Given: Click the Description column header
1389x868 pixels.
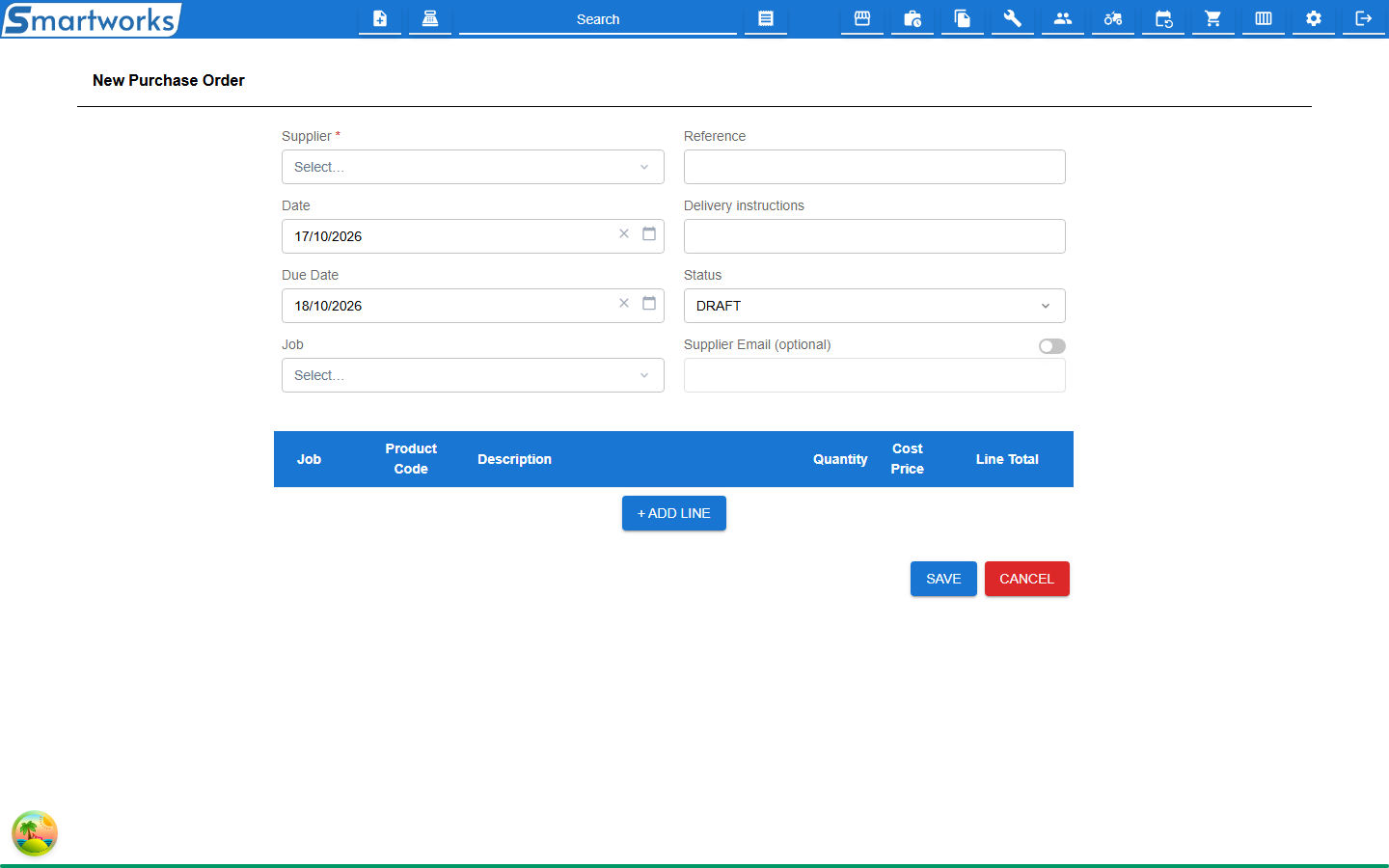Looking at the screenshot, I should (x=514, y=459).
